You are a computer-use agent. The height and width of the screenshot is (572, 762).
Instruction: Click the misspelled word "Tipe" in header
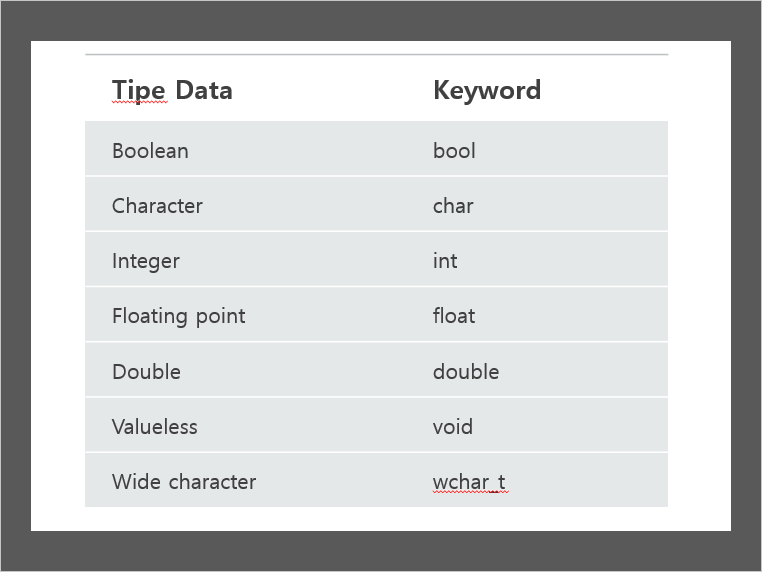click(138, 90)
